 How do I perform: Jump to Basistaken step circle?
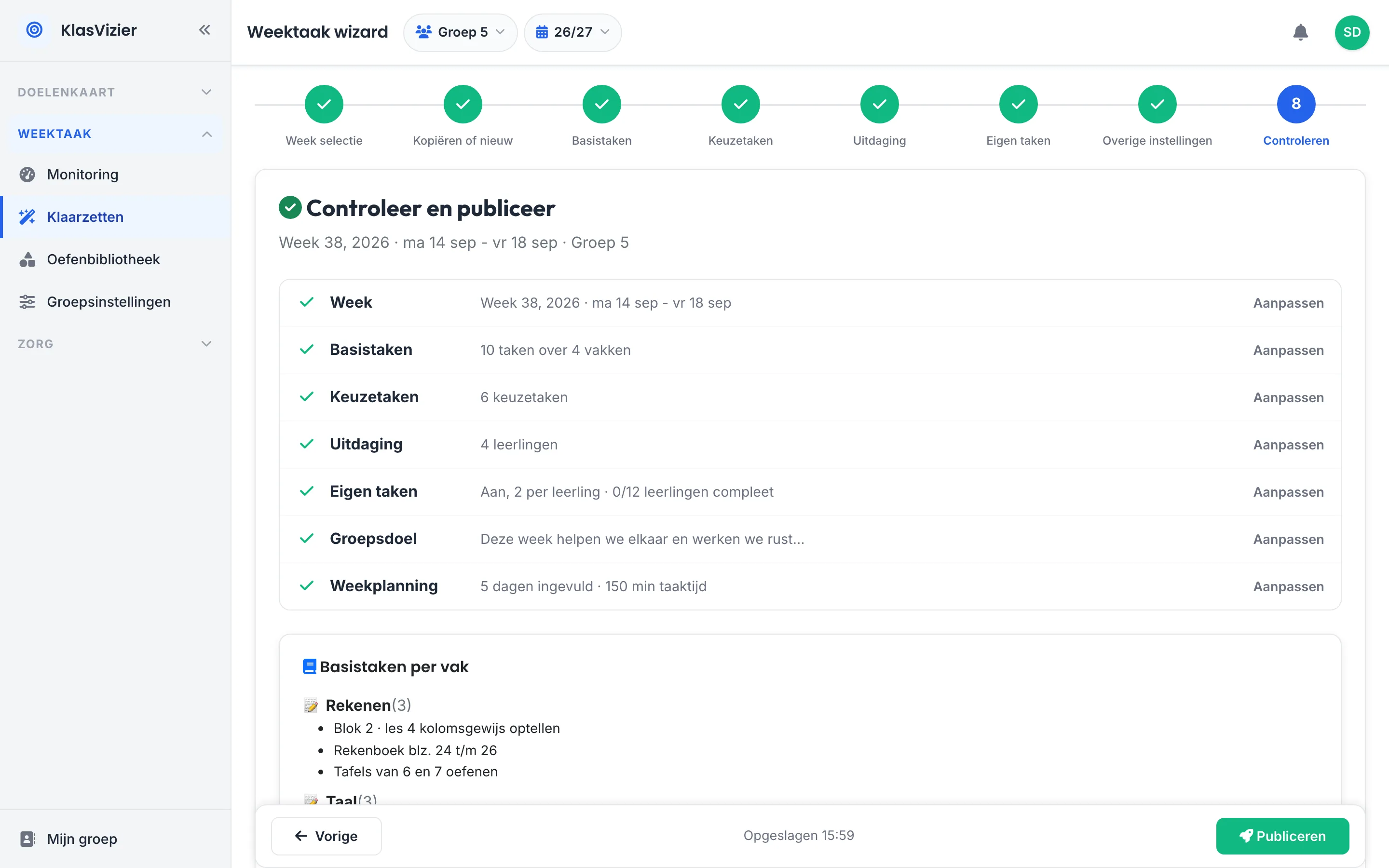(x=601, y=104)
